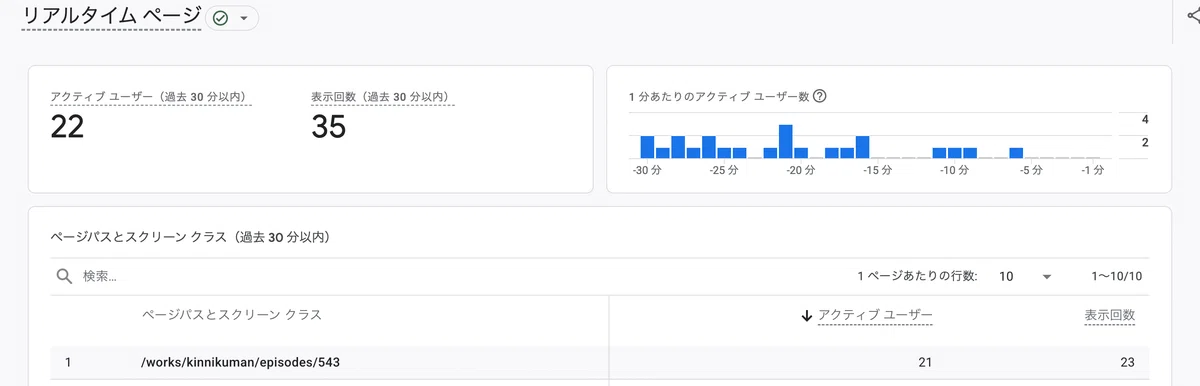Image resolution: width=1200 pixels, height=386 pixels.
Task: Click the first bar at -30 分
Action: [x=647, y=147]
